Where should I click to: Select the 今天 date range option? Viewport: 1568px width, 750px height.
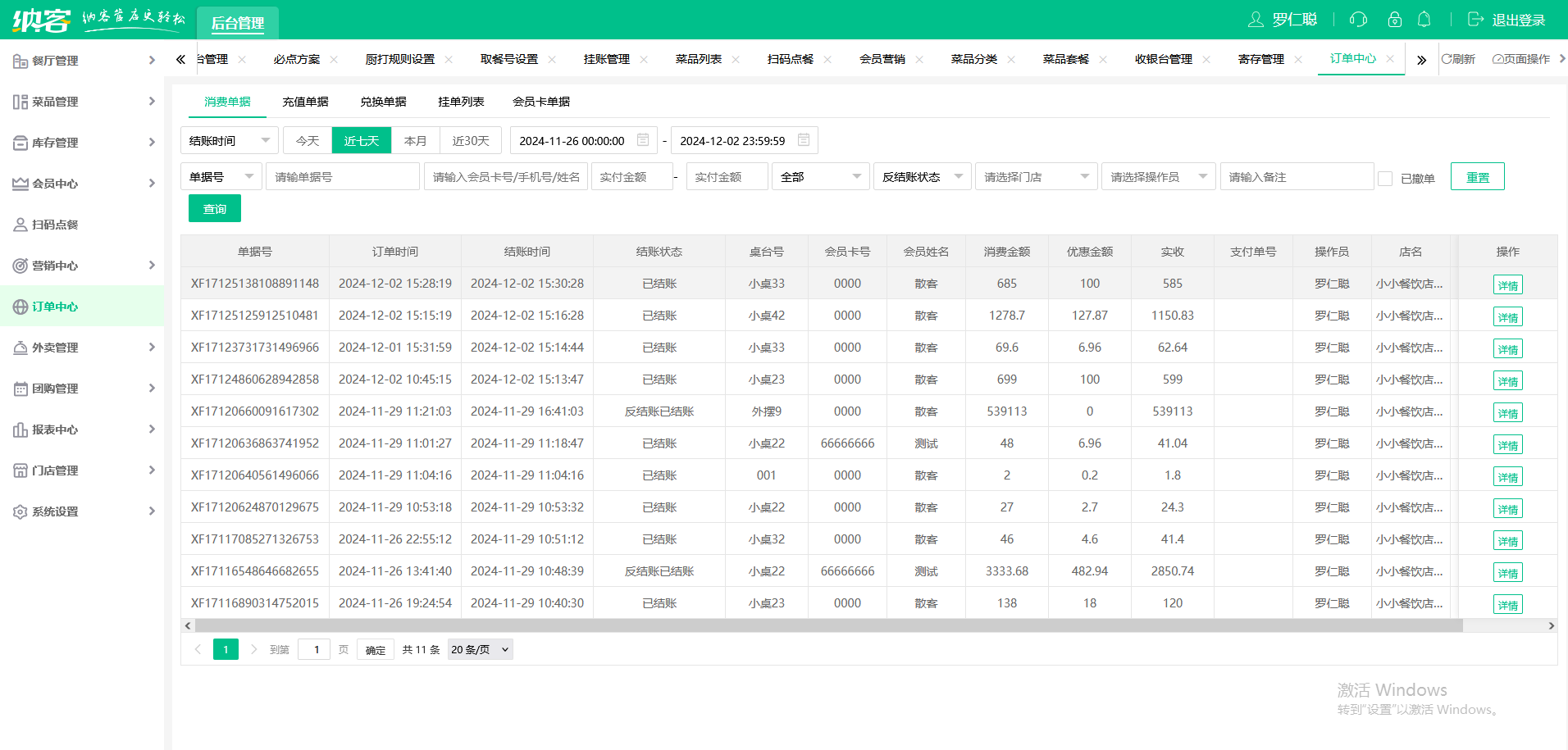tap(308, 141)
